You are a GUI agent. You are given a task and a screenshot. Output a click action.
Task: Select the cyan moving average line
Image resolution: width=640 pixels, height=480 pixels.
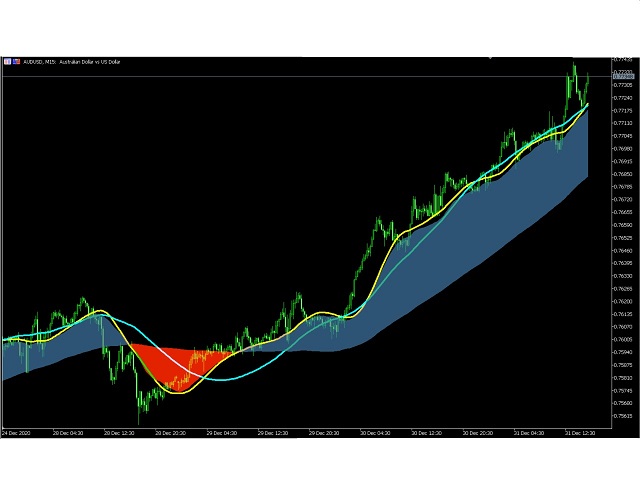(x=222, y=380)
